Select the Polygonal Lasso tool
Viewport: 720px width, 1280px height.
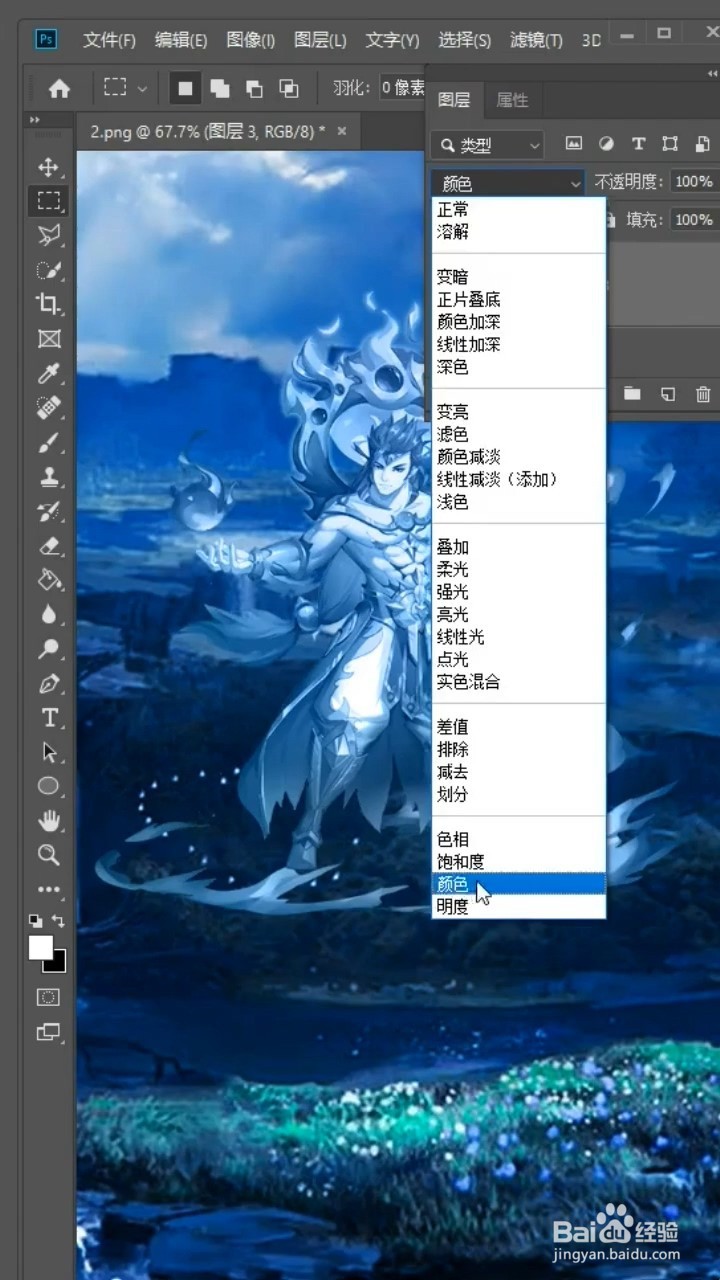[x=48, y=235]
